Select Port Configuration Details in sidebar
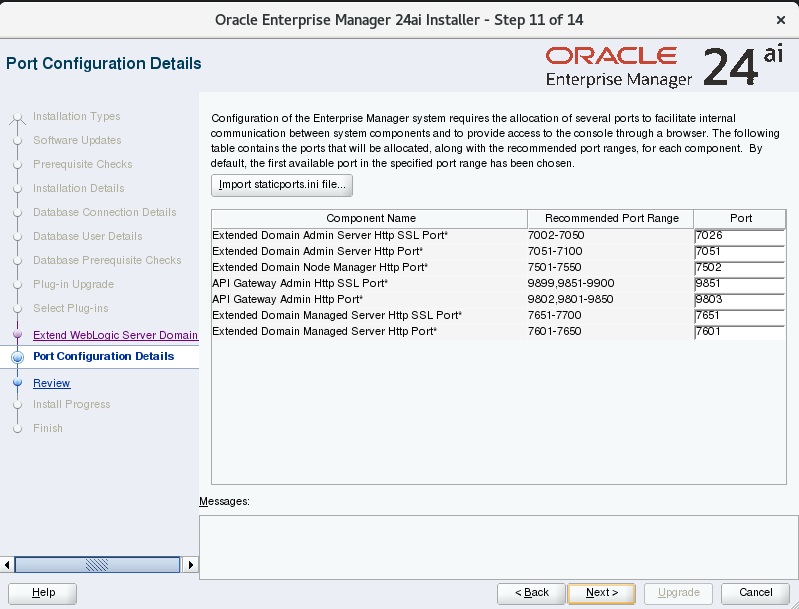This screenshot has height=609, width=799. pyautogui.click(x=103, y=356)
